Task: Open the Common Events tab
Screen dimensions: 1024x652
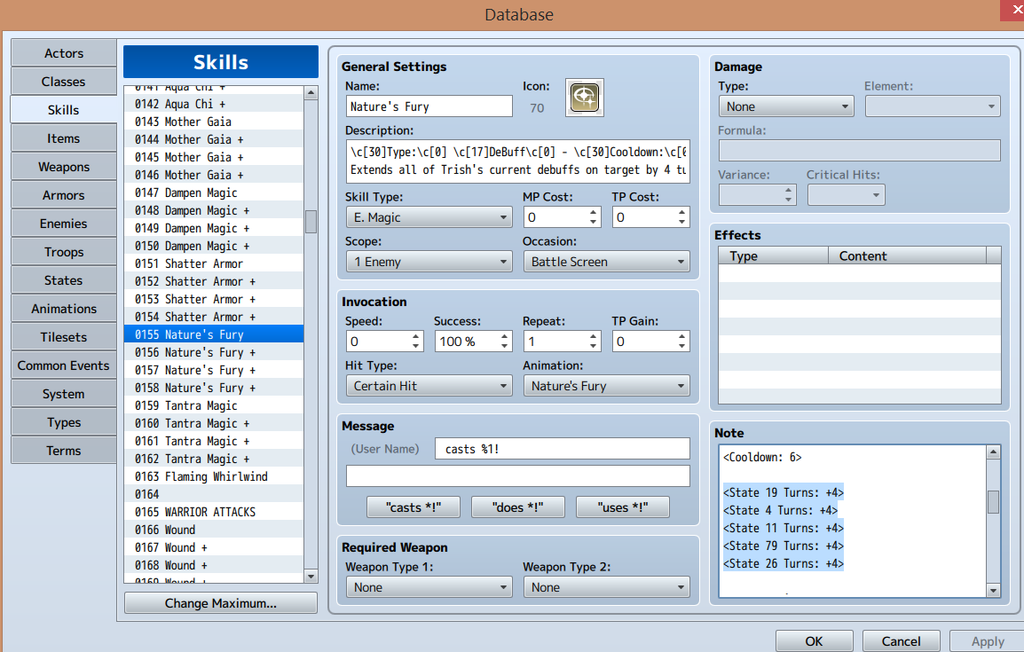Action: [x=64, y=366]
